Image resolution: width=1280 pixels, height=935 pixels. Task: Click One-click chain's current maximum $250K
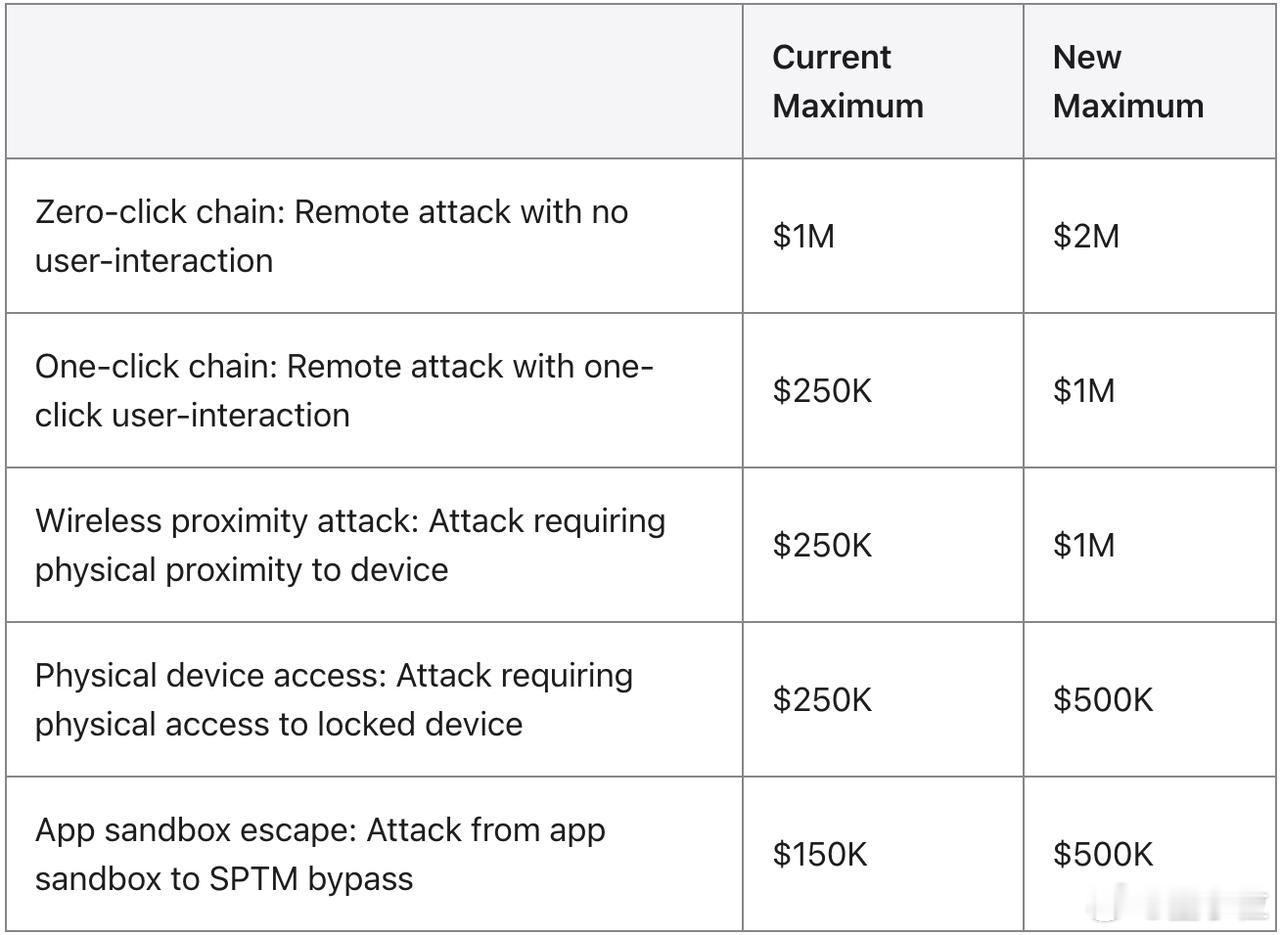pyautogui.click(x=822, y=391)
